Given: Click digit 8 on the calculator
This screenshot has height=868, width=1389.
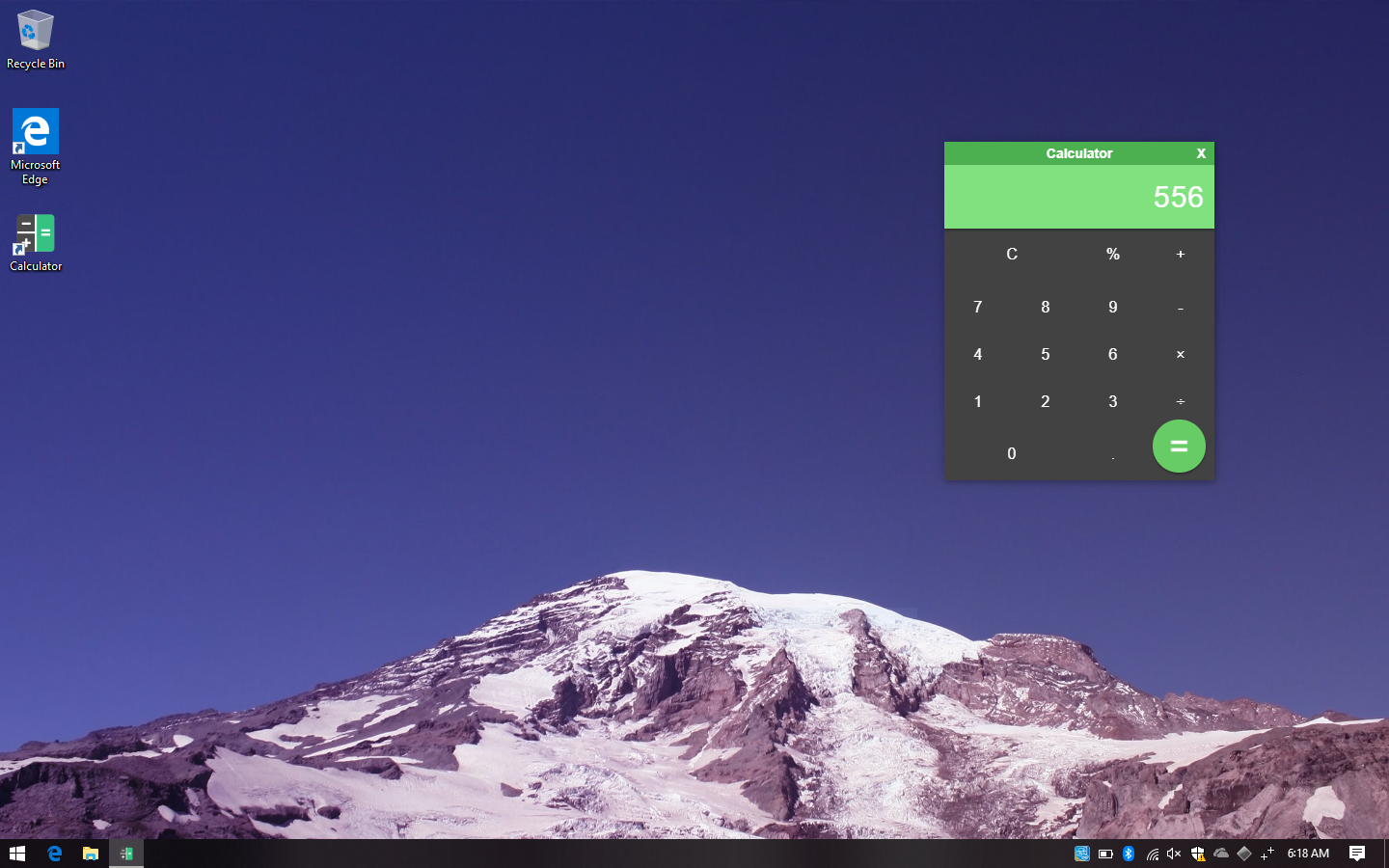Looking at the screenshot, I should tap(1046, 308).
